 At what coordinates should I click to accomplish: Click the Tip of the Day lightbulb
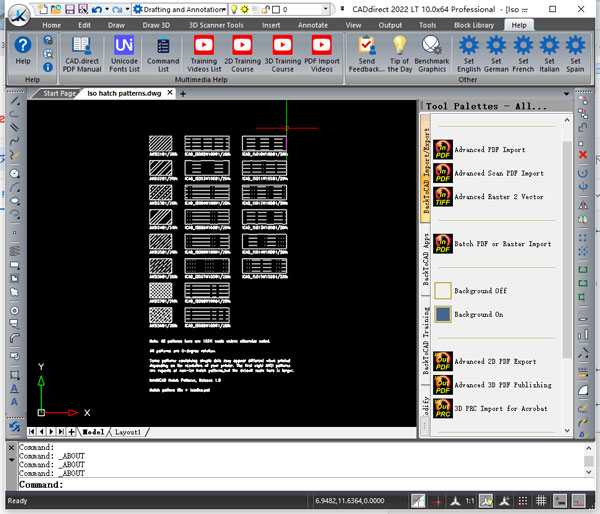(x=399, y=54)
